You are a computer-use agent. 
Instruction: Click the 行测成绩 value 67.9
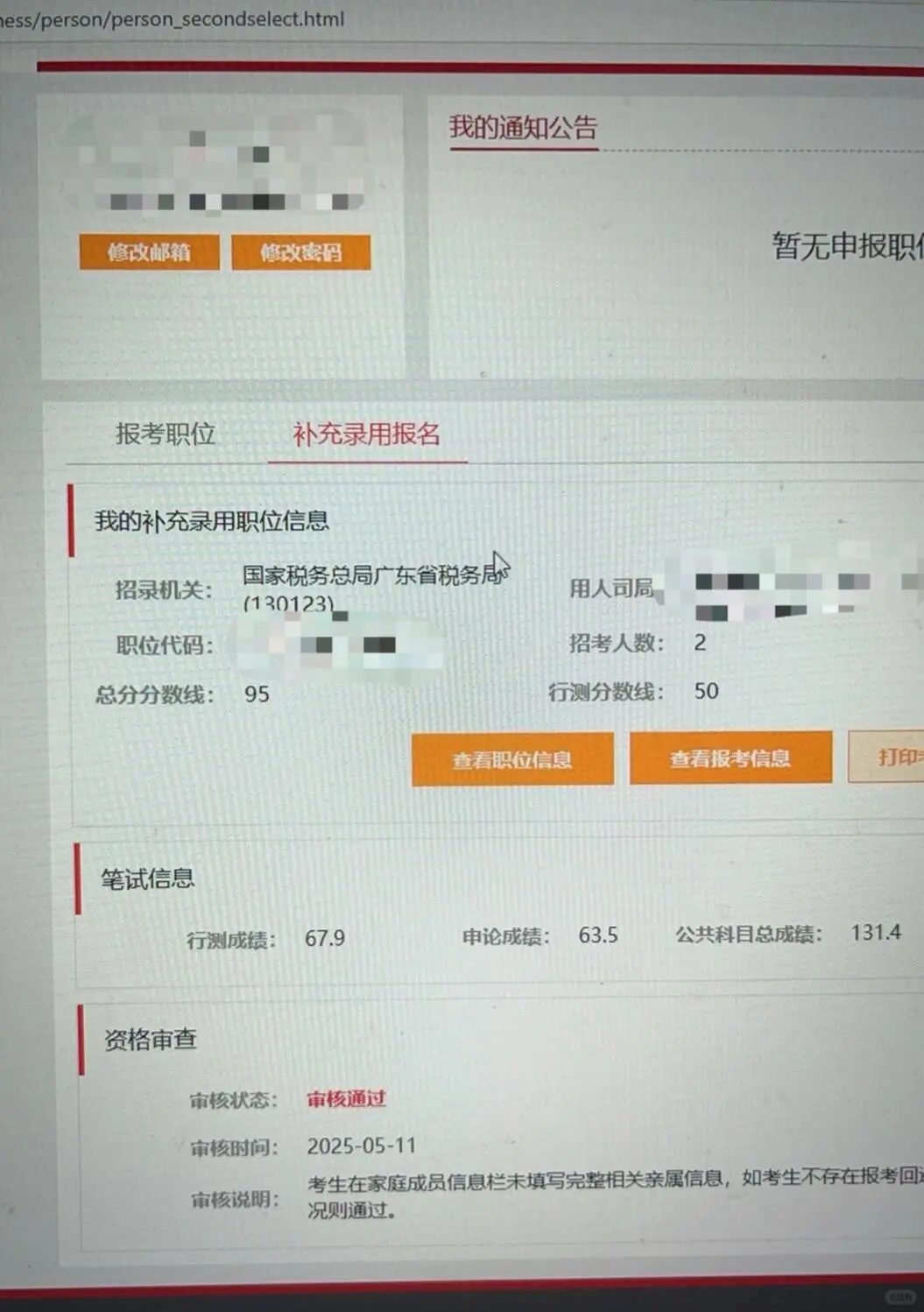tap(325, 939)
